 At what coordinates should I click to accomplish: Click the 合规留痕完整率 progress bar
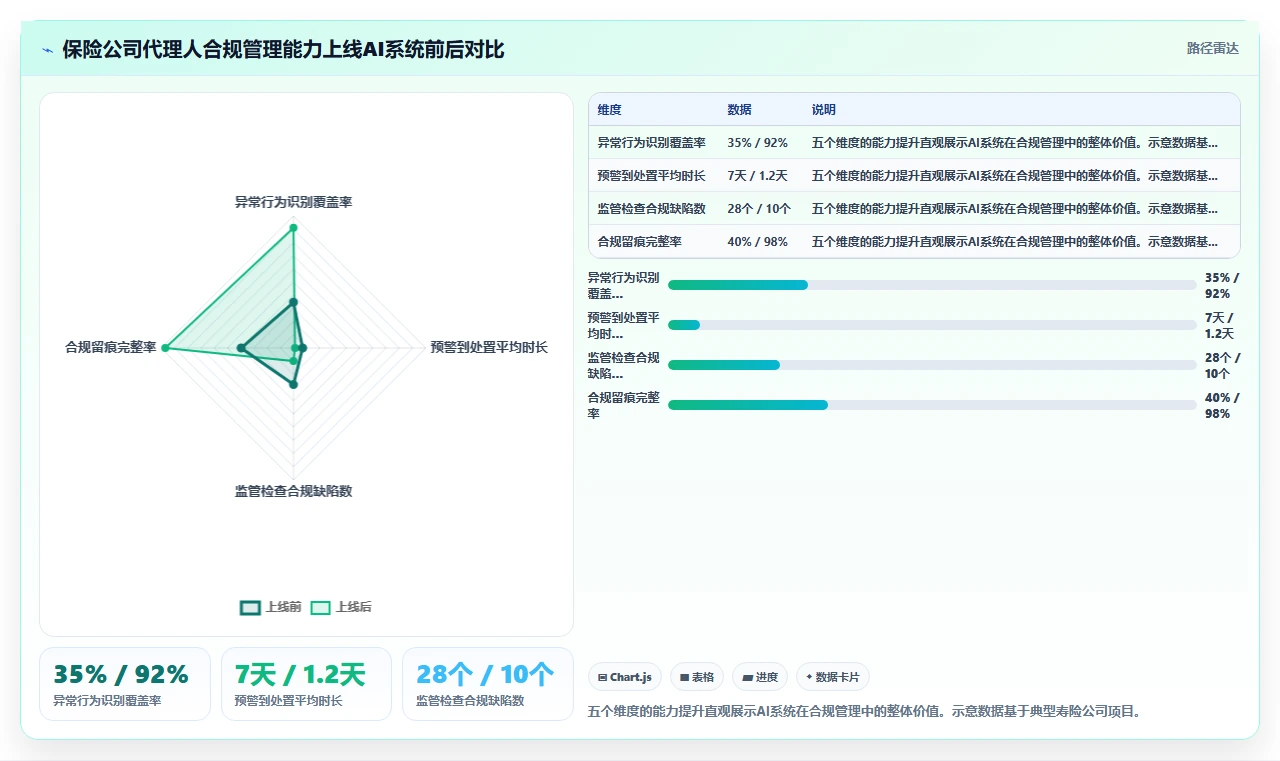[932, 405]
